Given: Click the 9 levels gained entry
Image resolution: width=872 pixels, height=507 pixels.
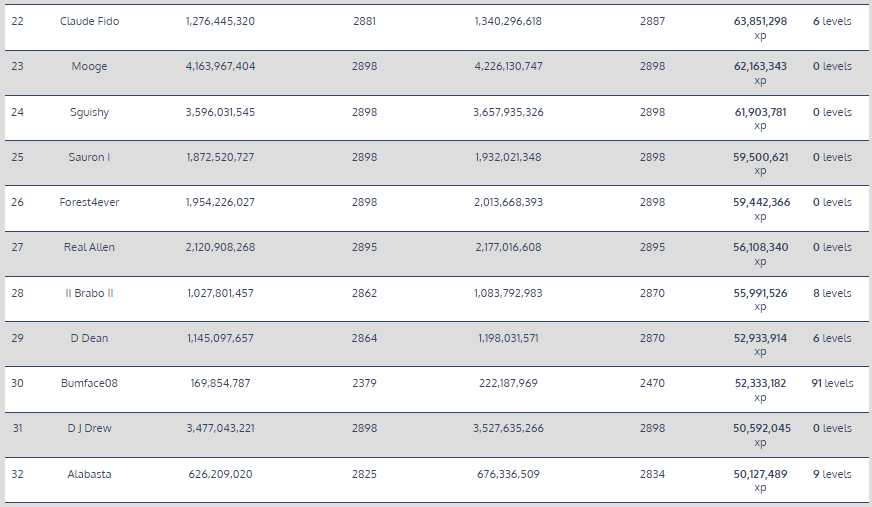Looking at the screenshot, I should point(832,474).
